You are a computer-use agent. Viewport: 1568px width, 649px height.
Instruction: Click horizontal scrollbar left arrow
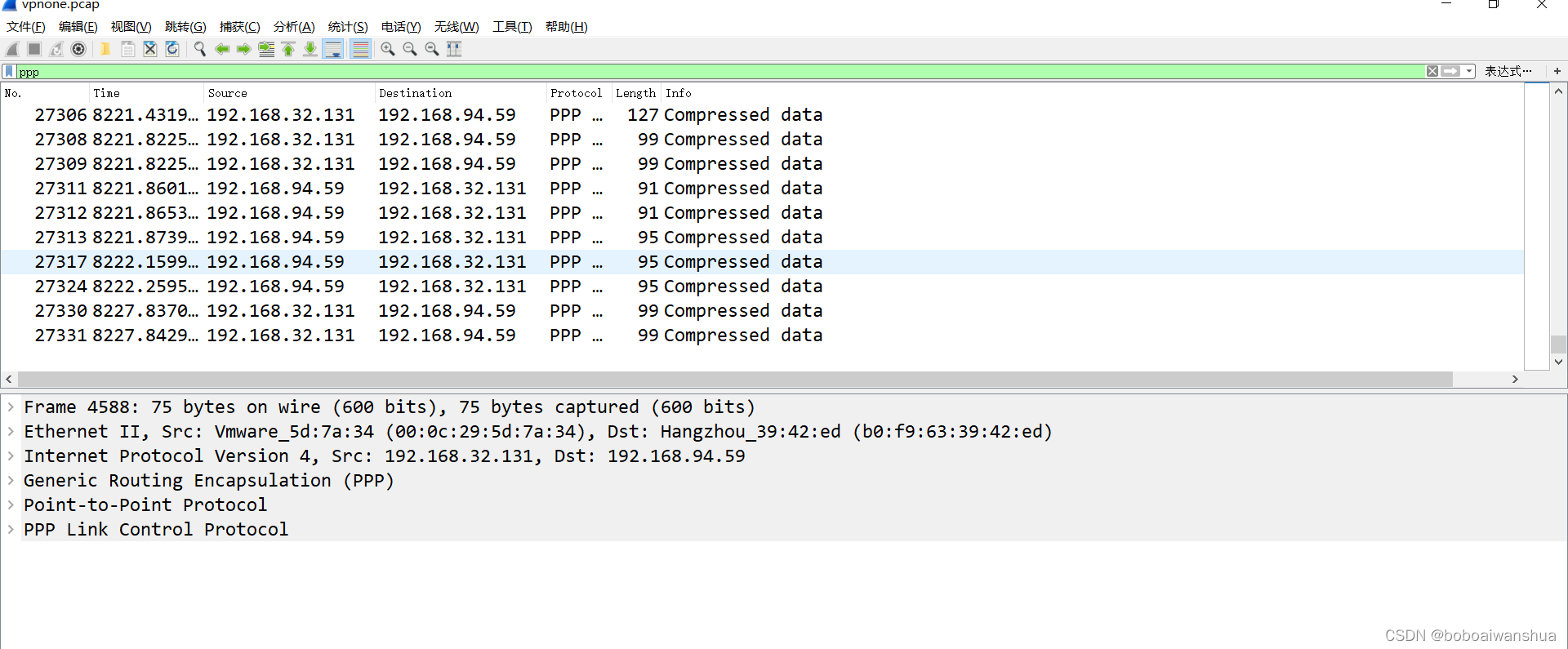(9, 379)
